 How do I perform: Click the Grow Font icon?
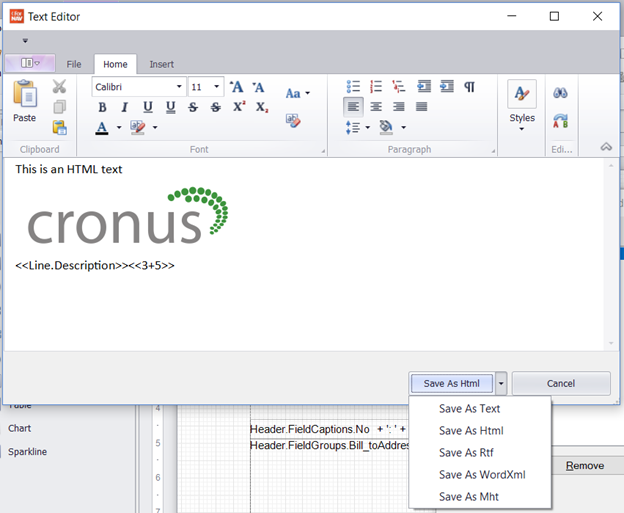(236, 87)
